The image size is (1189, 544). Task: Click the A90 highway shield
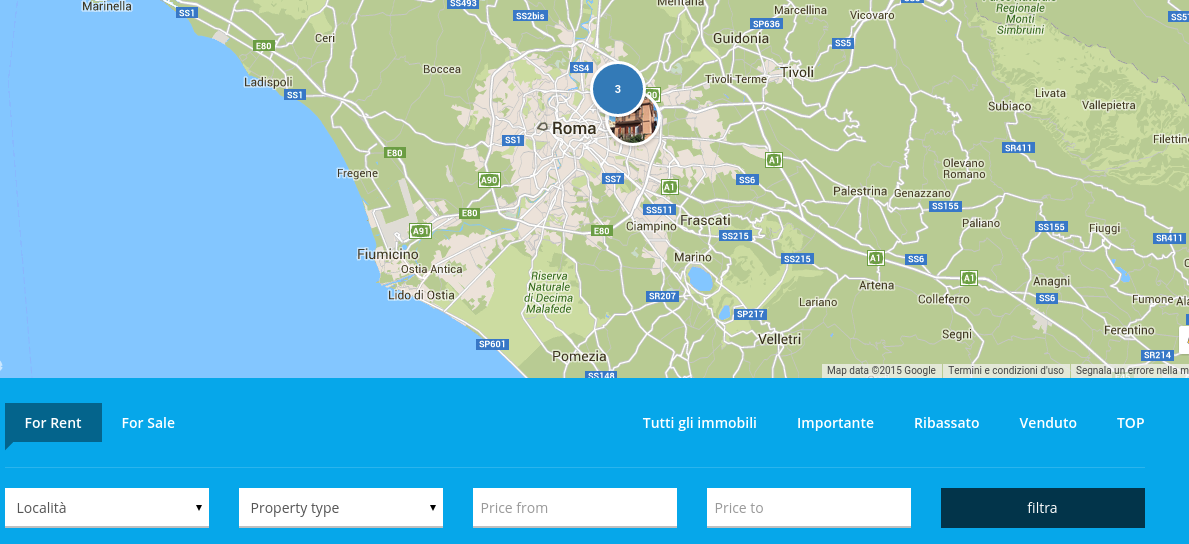(x=489, y=180)
